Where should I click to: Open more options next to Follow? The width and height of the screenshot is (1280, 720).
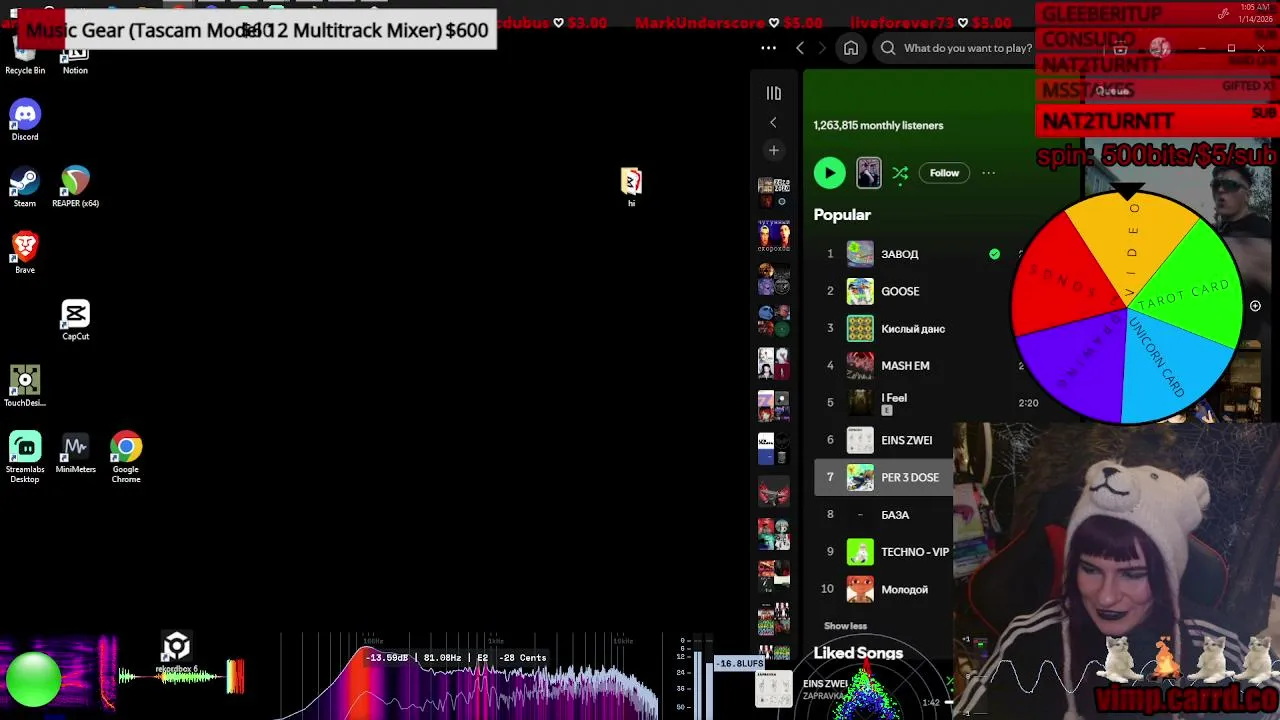click(988, 173)
